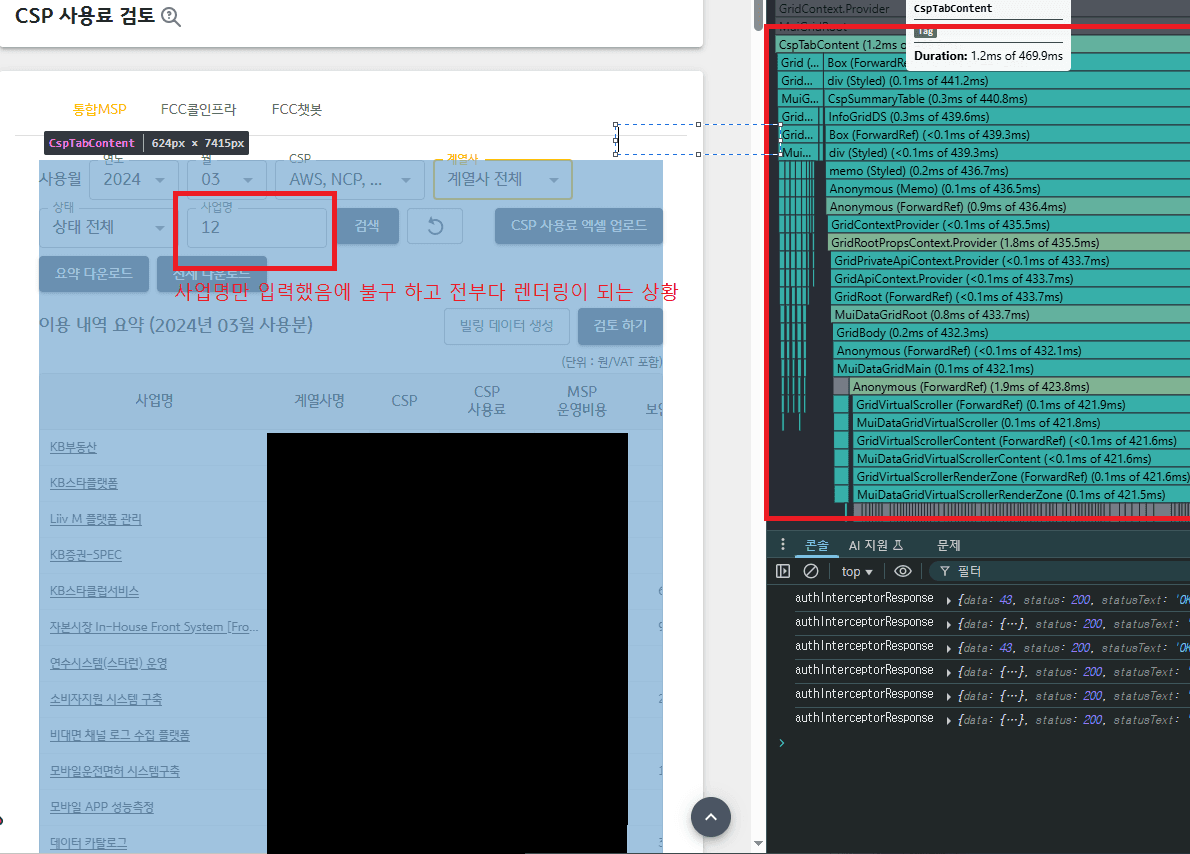
Task: Click the reset (undo arrow) icon button
Action: 435,226
